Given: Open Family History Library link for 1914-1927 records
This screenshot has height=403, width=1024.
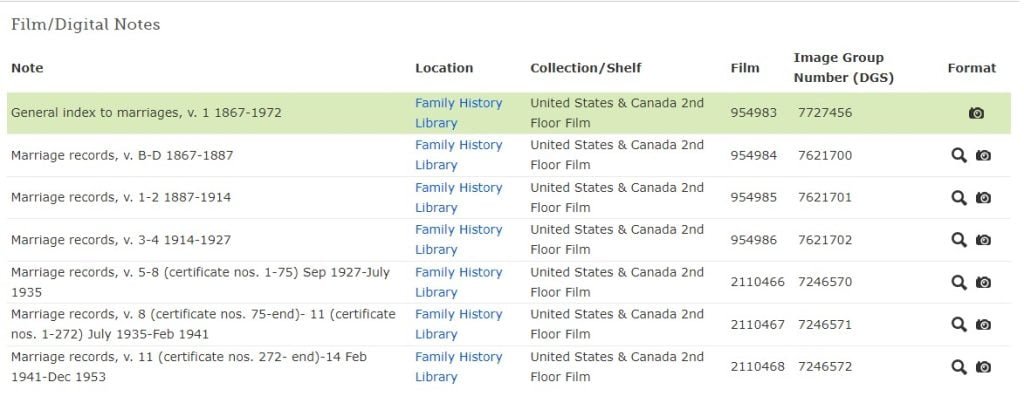Looking at the screenshot, I should [x=458, y=240].
